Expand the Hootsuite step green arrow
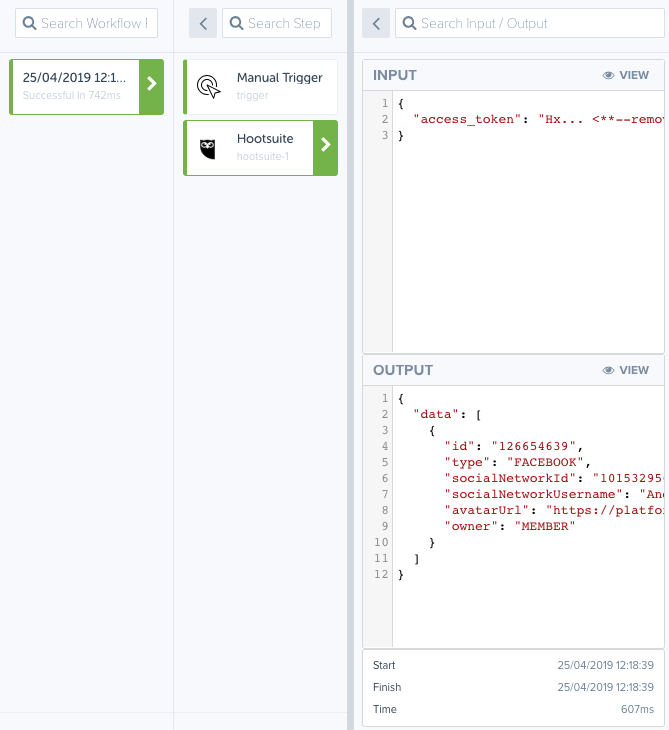The height and width of the screenshot is (730, 669). pos(325,147)
